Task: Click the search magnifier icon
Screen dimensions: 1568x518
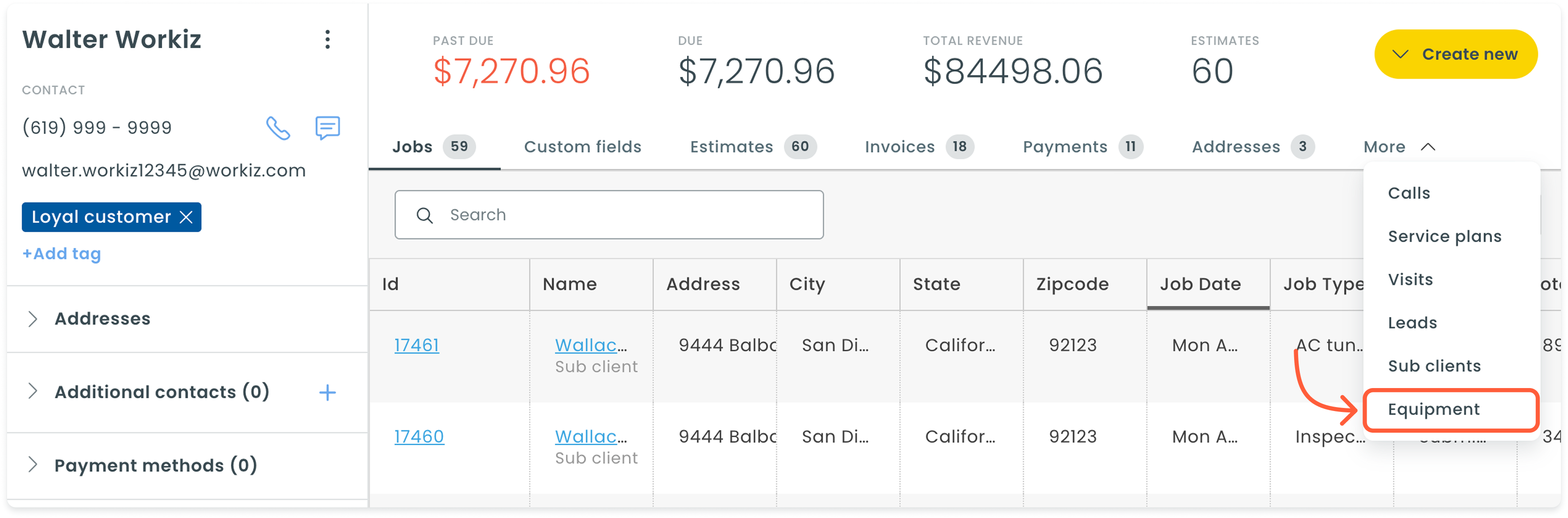Action: 424,215
